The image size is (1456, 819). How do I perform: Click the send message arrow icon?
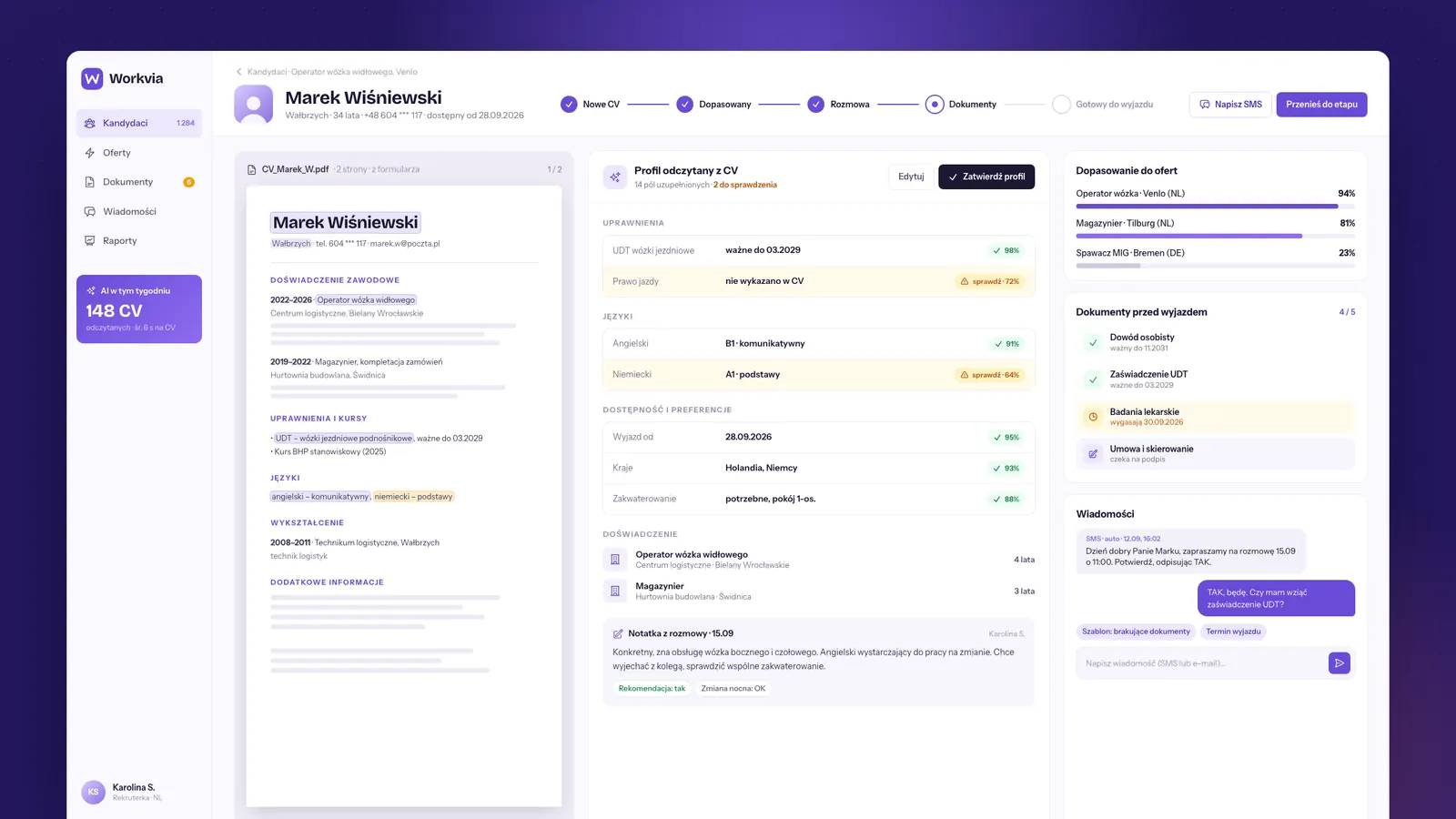pos(1340,663)
